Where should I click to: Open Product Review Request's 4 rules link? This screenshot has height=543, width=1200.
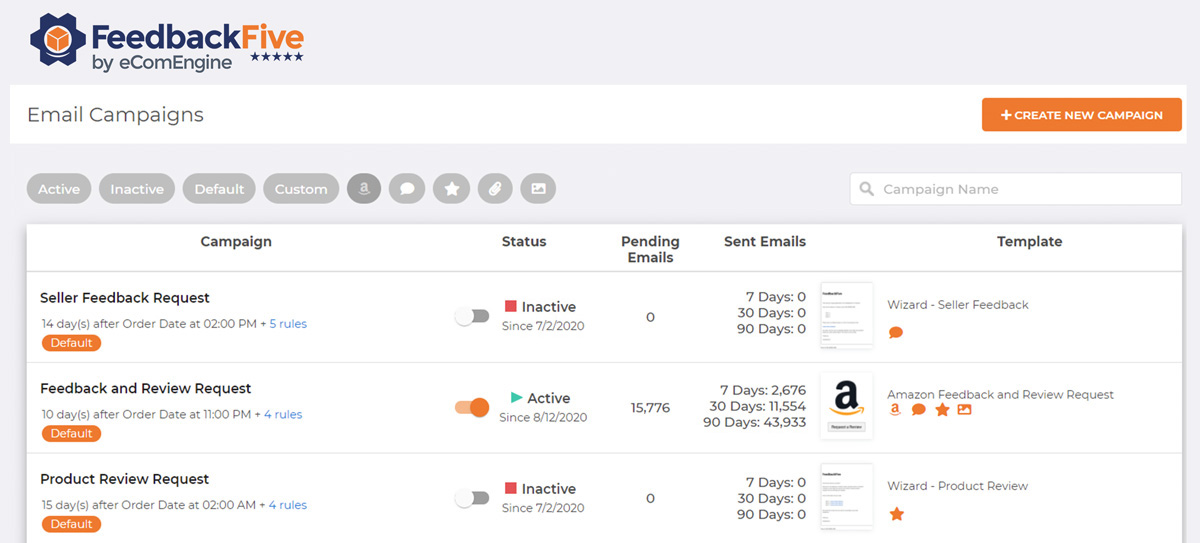point(285,505)
